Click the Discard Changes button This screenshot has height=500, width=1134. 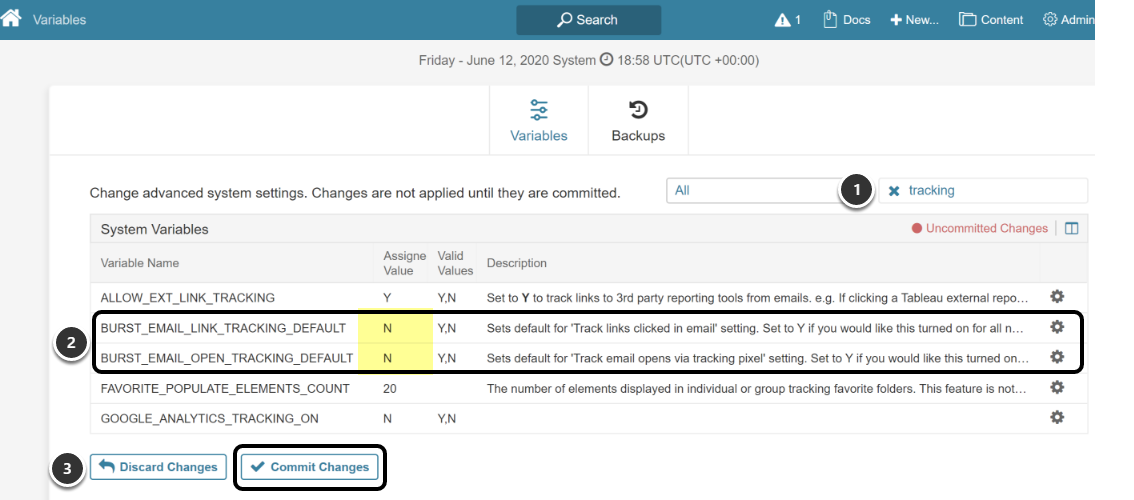(x=157, y=467)
